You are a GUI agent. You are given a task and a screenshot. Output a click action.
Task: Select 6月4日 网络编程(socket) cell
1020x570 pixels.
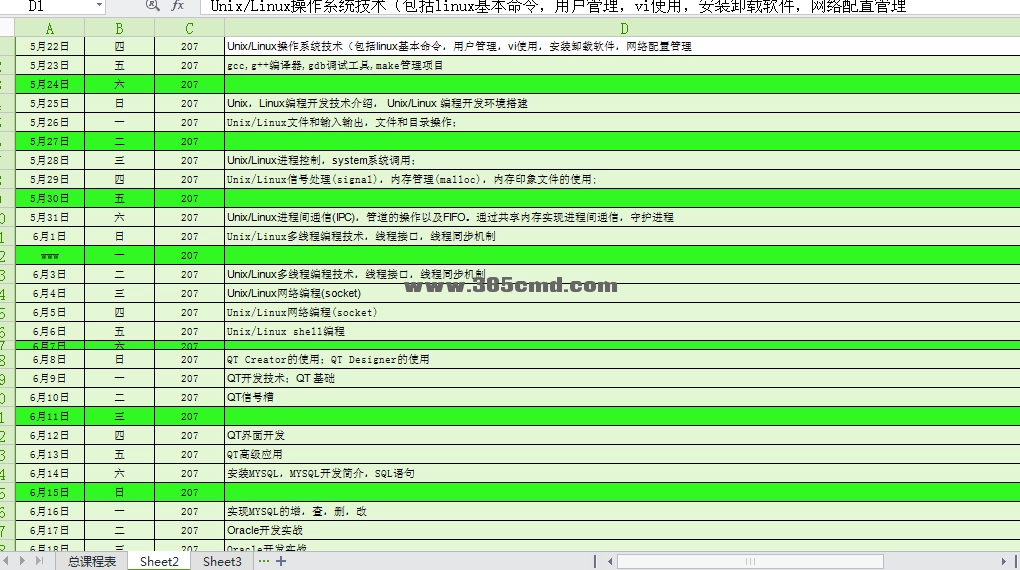click(623, 293)
